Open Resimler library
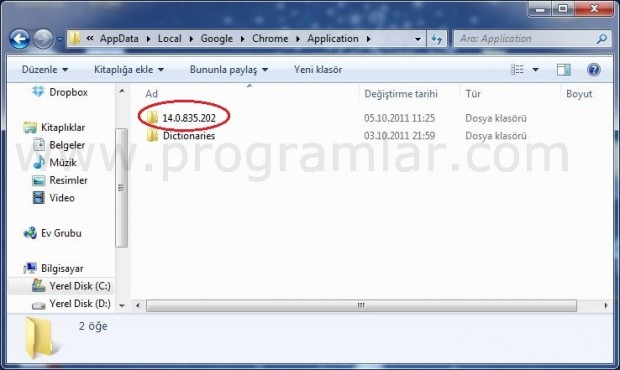This screenshot has height=370, width=620. [68, 180]
